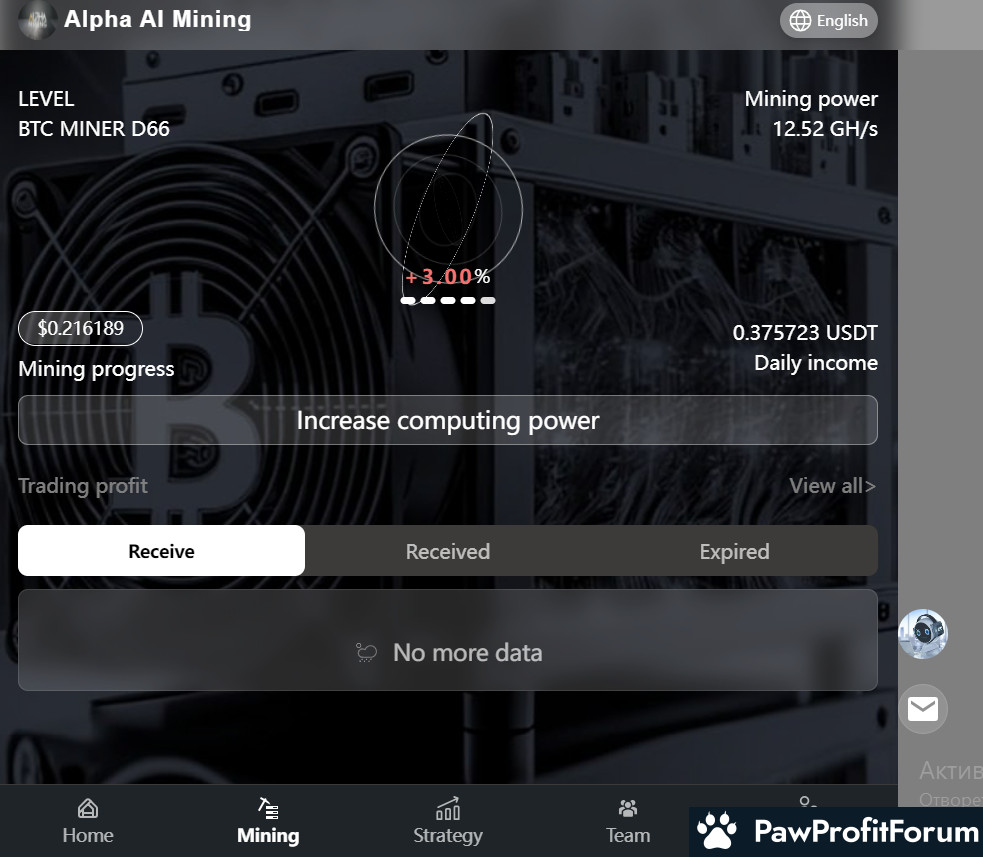The image size is (983, 857).
Task: Open the Team people icon
Action: [628, 809]
